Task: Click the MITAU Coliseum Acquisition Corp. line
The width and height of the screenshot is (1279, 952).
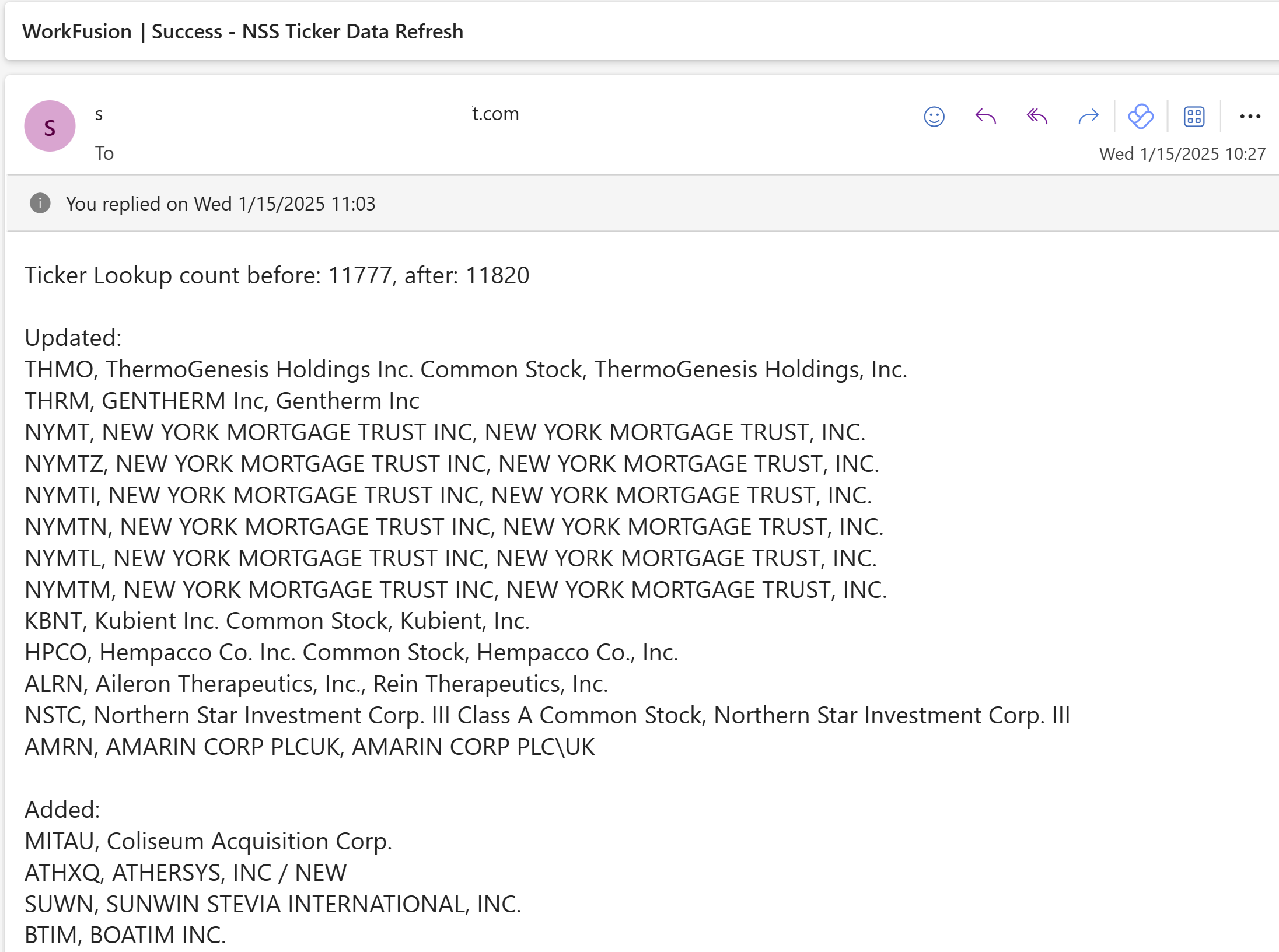Action: pyautogui.click(x=208, y=841)
